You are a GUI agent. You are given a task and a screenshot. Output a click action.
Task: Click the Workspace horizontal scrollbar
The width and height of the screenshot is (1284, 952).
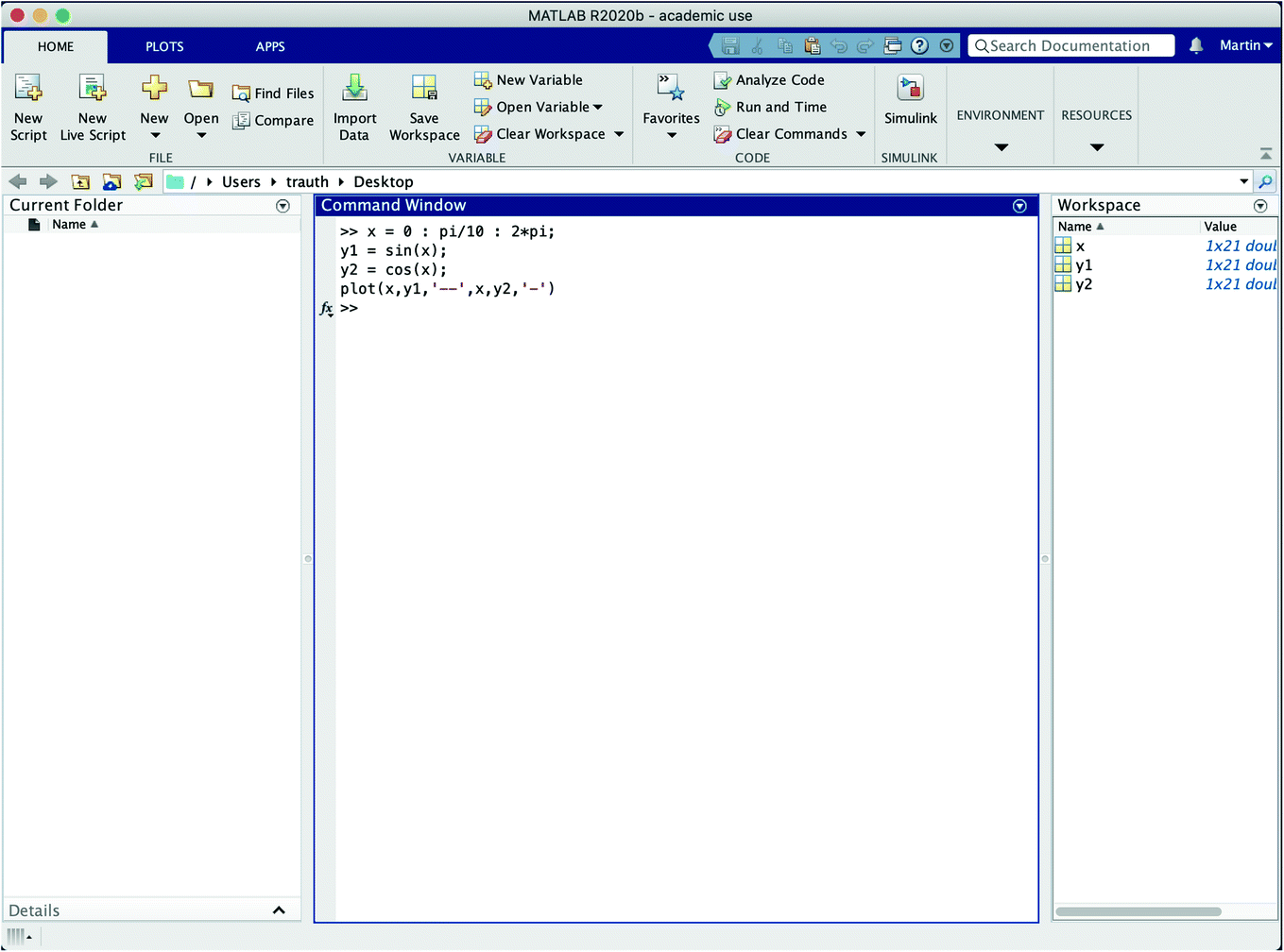click(x=1138, y=911)
